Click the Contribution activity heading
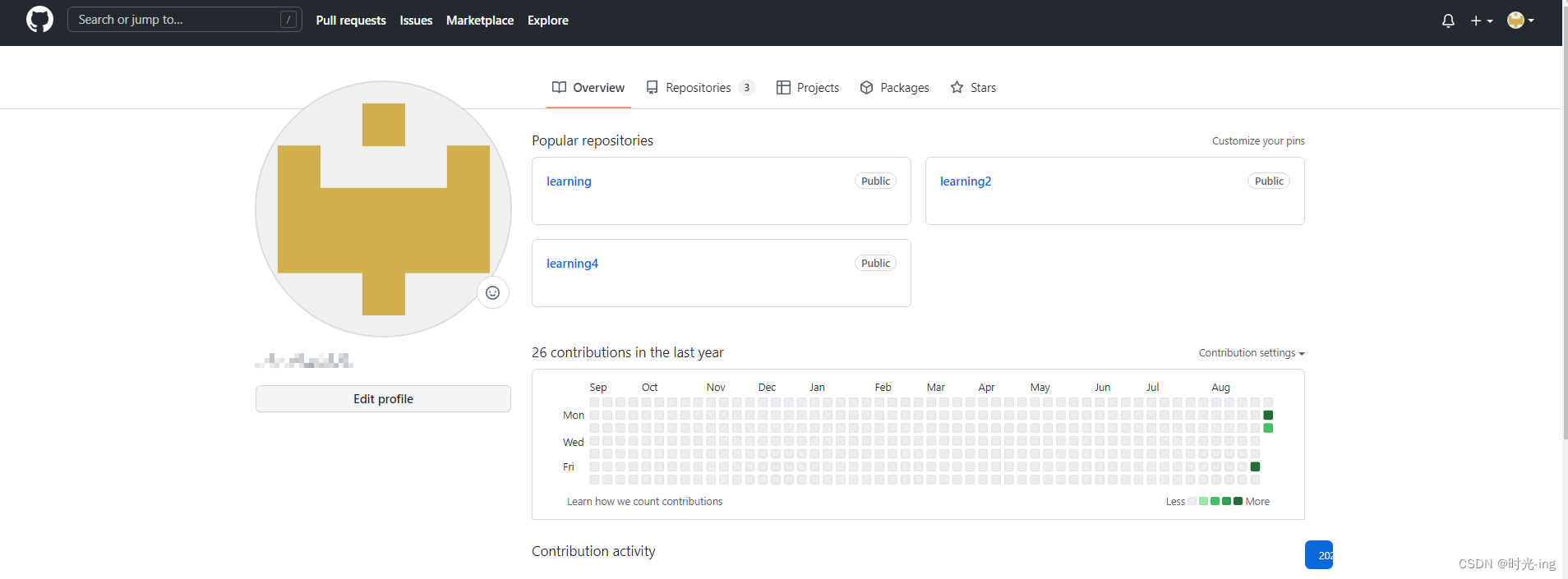1568x579 pixels. click(593, 551)
